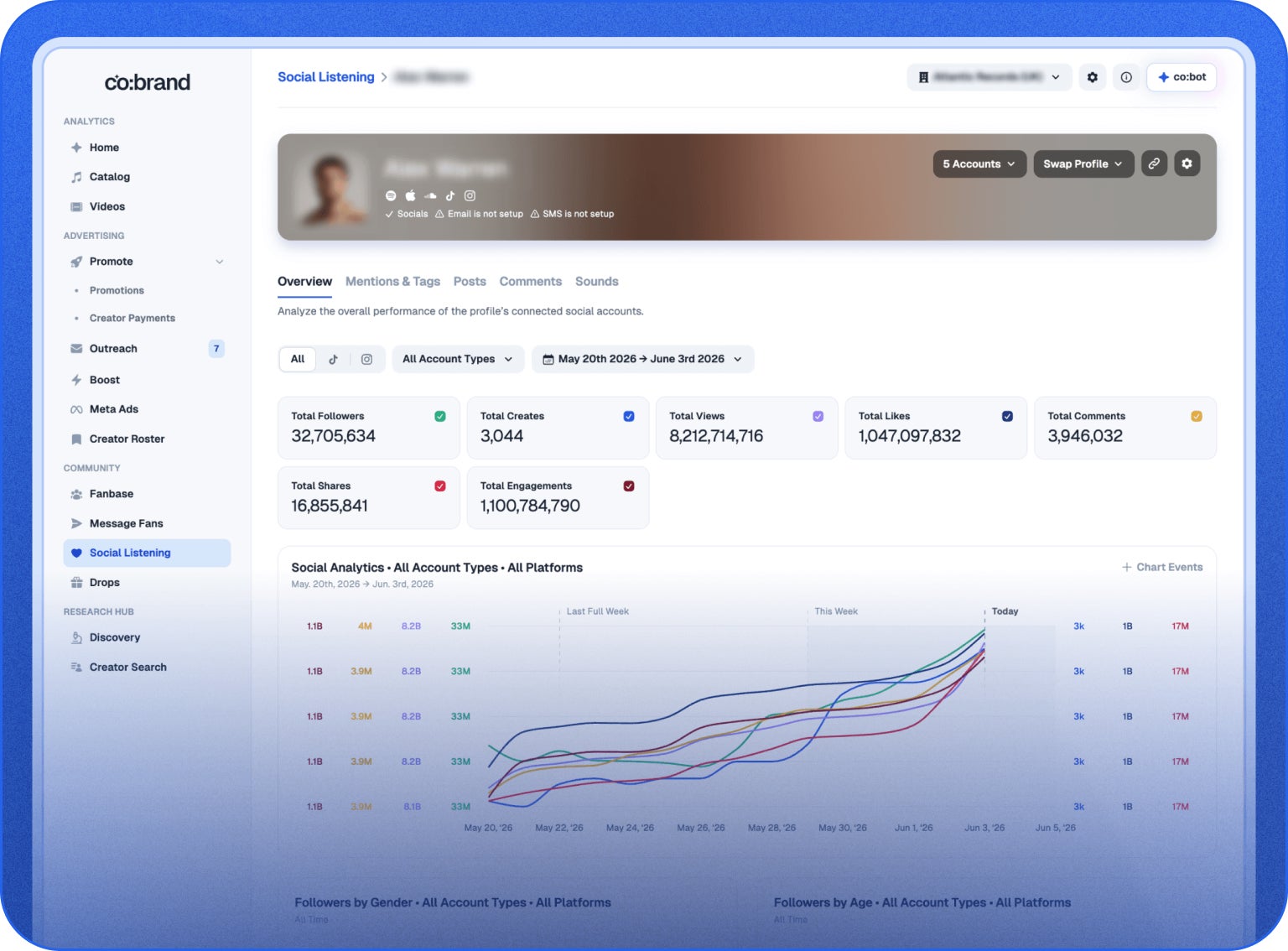Open the organization selector dropdown in header
This screenshot has height=951, width=1288.
pyautogui.click(x=989, y=77)
